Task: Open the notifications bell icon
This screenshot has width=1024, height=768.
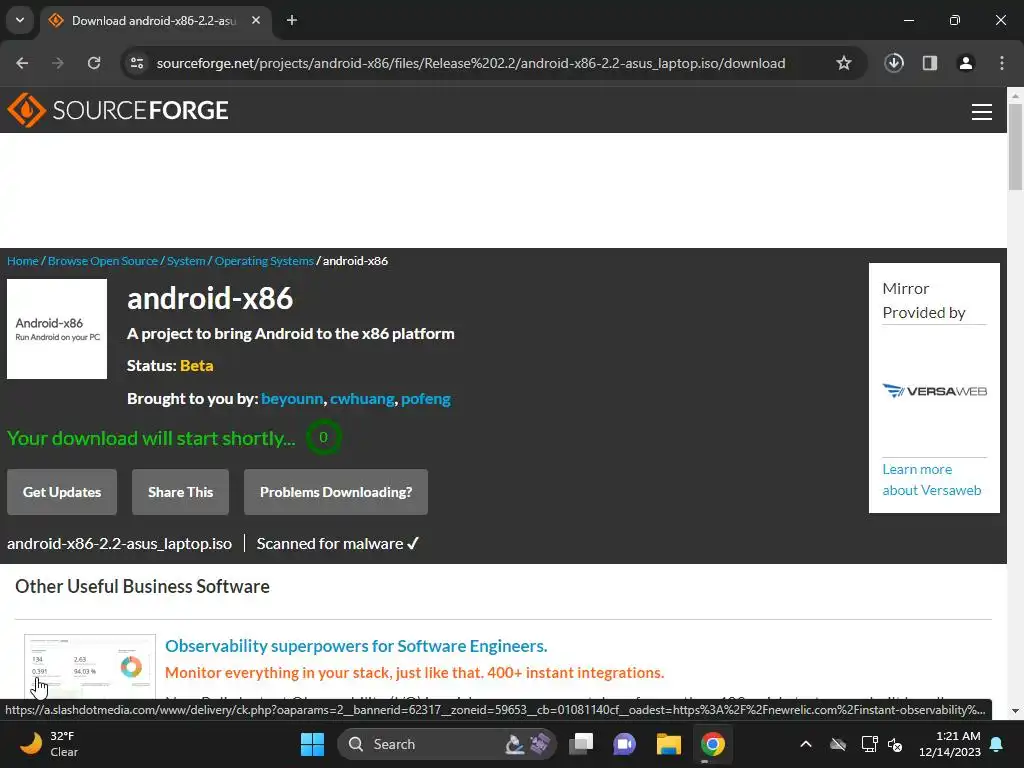Action: (997, 744)
